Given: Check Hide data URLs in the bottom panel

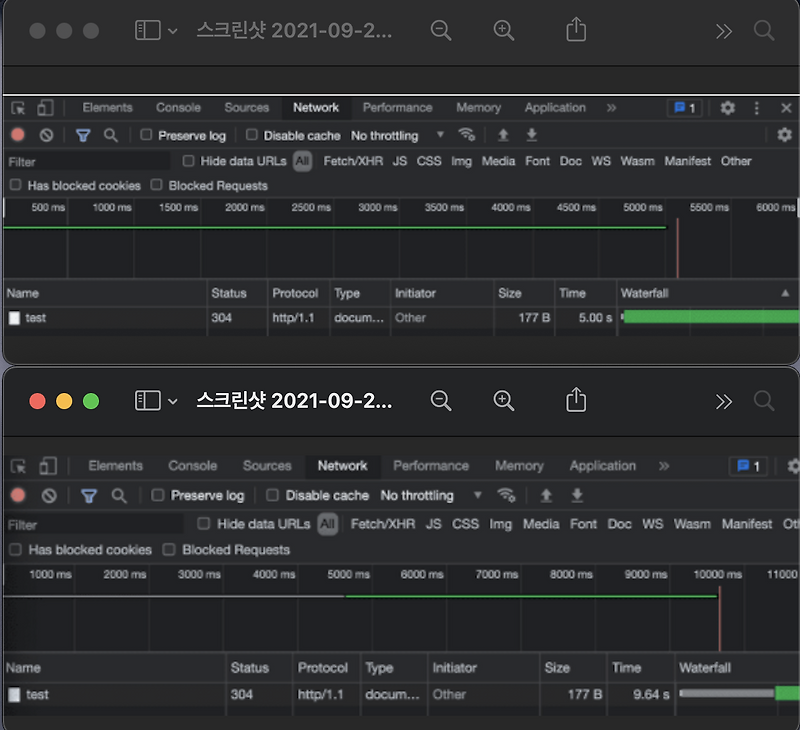Looking at the screenshot, I should pyautogui.click(x=204, y=523).
